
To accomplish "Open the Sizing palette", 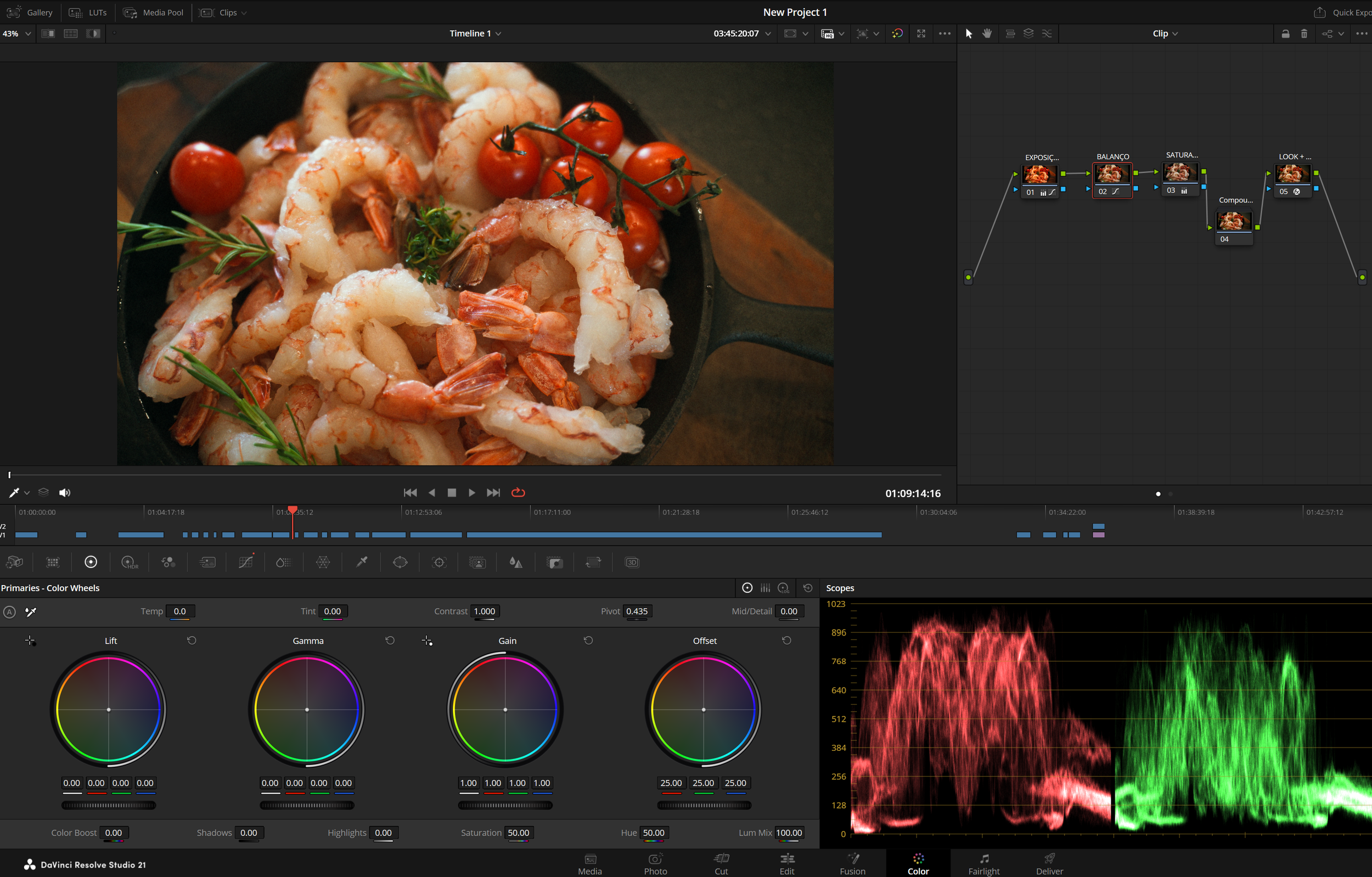I will (593, 562).
